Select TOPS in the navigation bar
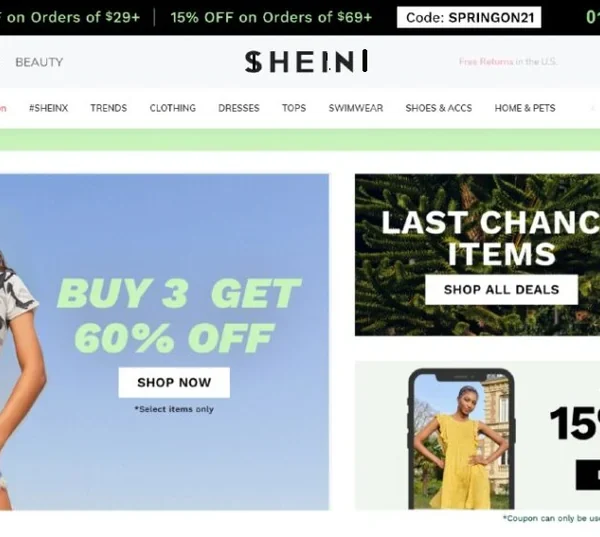The width and height of the screenshot is (600, 537). pyautogui.click(x=294, y=108)
